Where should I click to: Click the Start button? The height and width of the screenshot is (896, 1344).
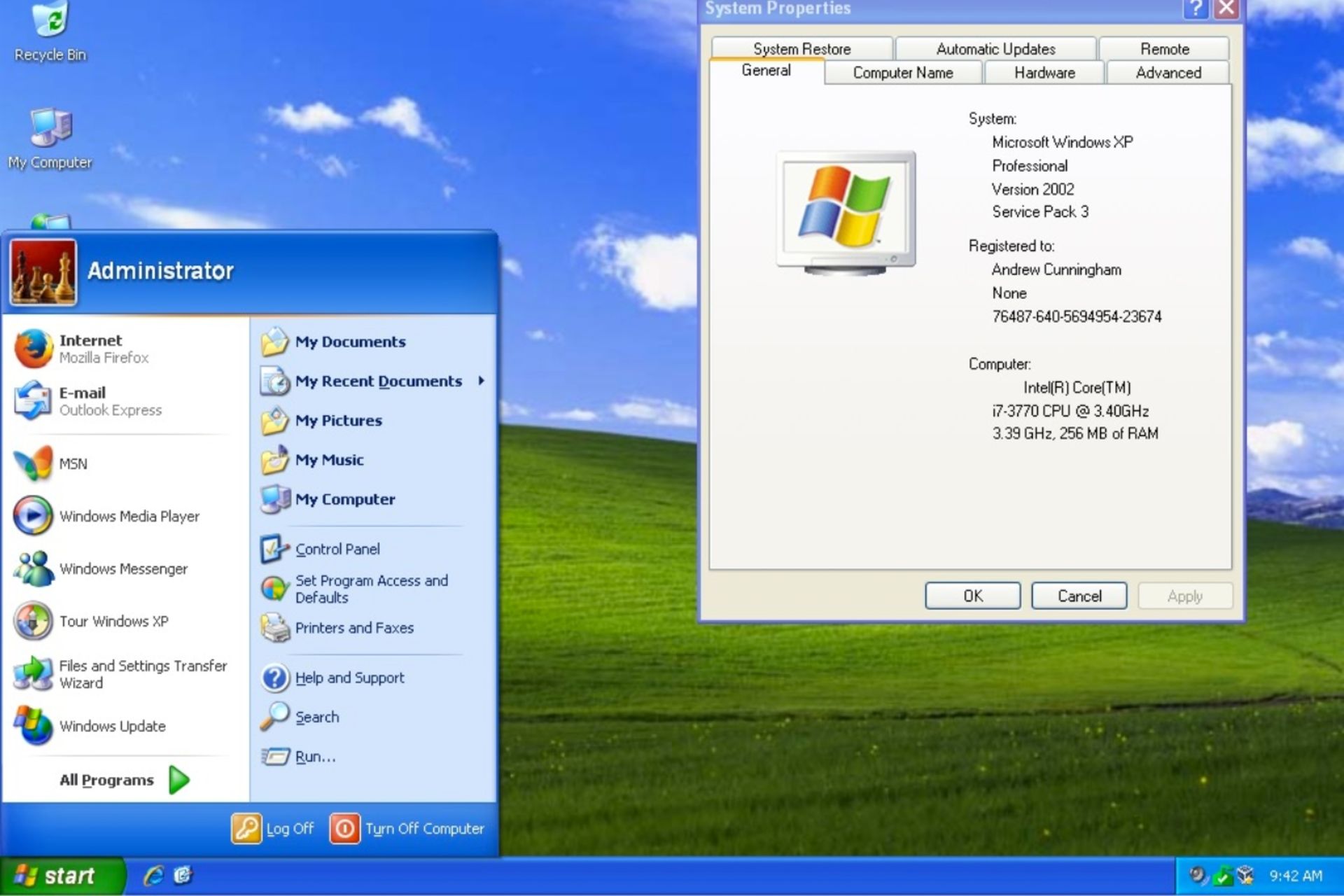pos(62,876)
